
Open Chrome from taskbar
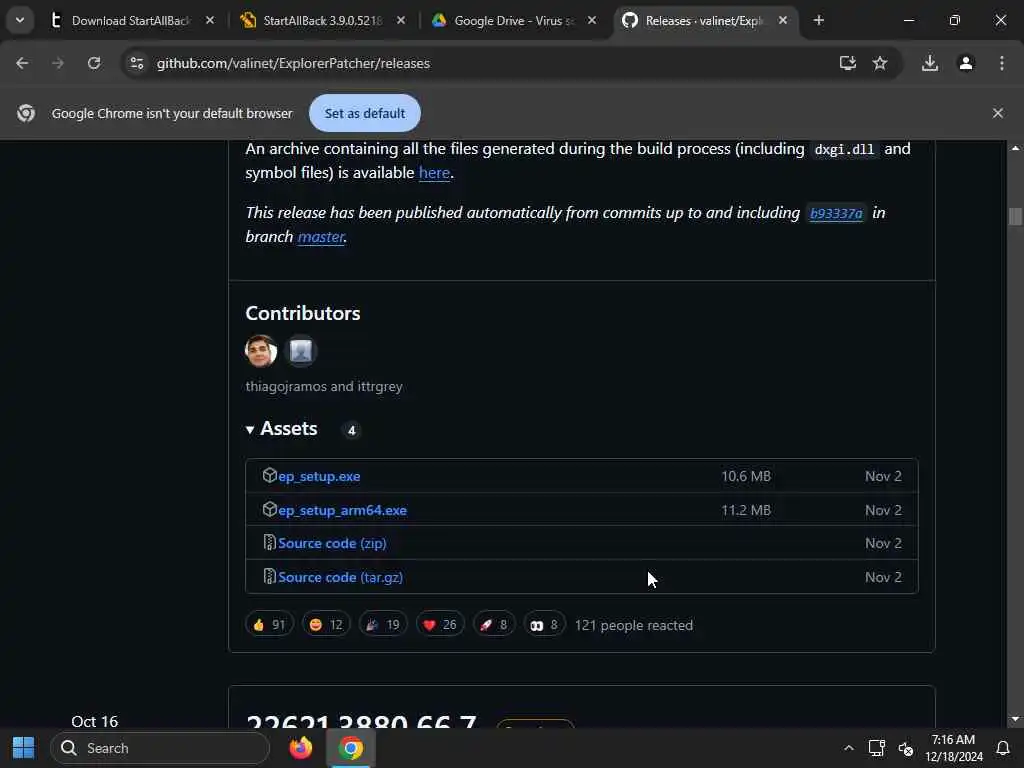coord(351,748)
